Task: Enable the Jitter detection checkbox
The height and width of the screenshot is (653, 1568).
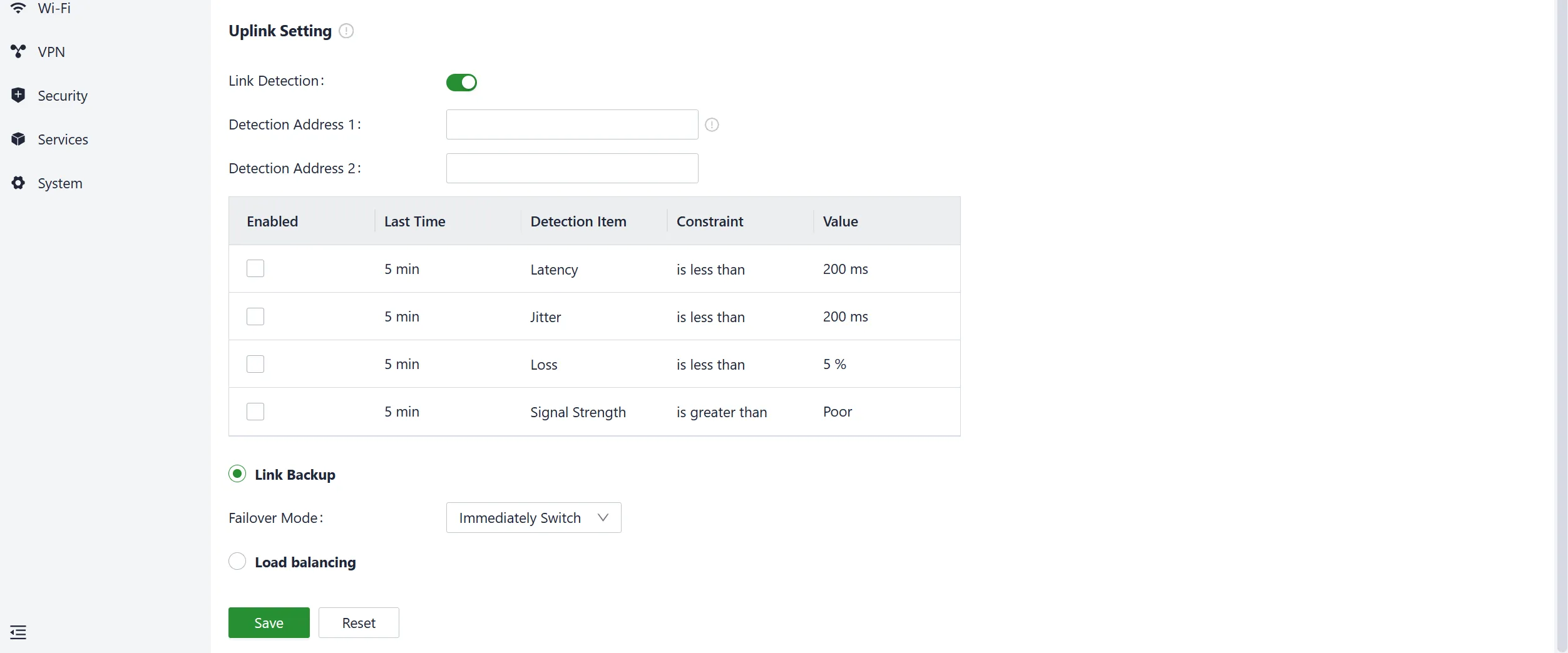Action: 255,316
